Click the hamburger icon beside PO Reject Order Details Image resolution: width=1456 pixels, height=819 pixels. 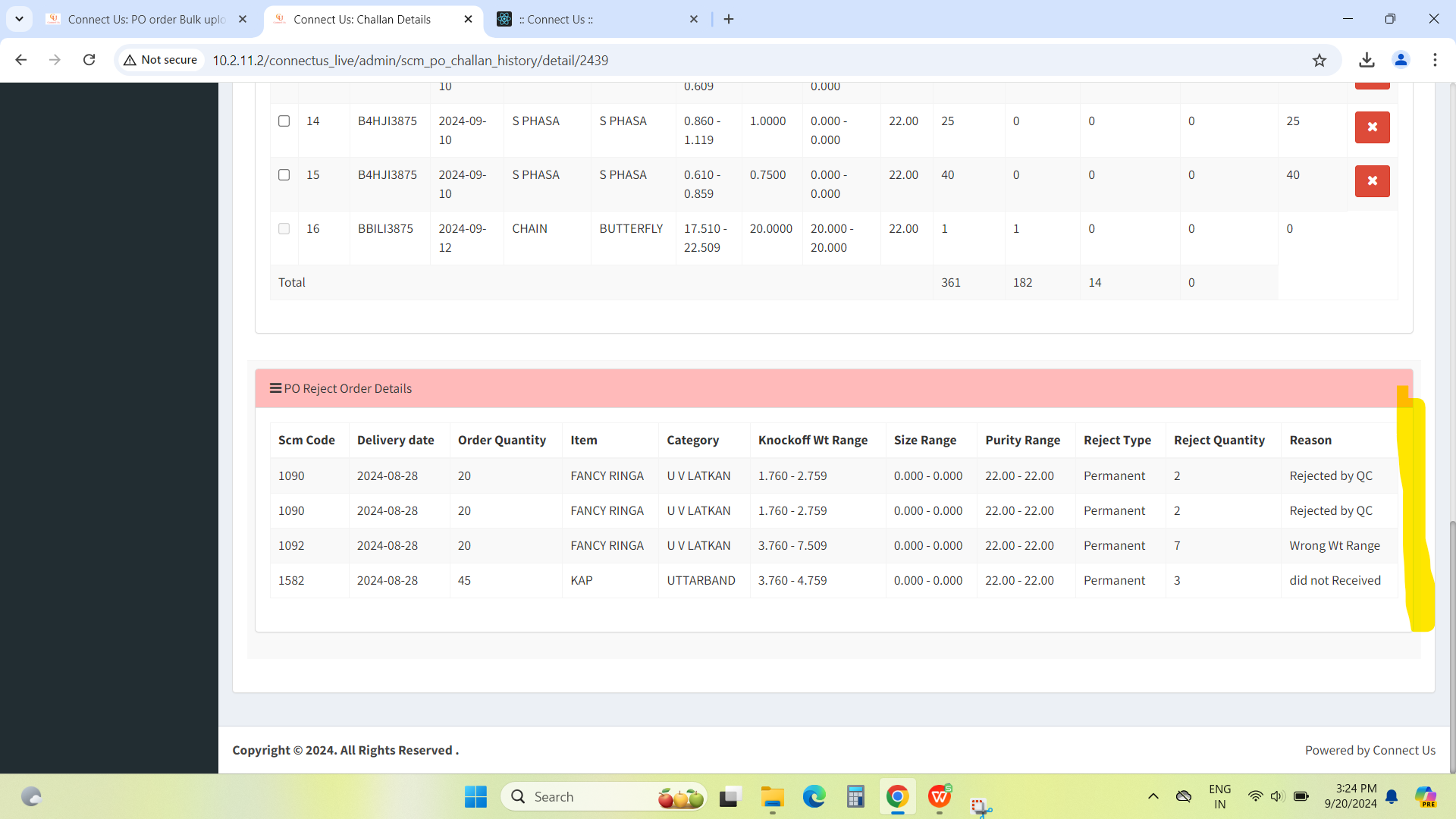coord(275,388)
